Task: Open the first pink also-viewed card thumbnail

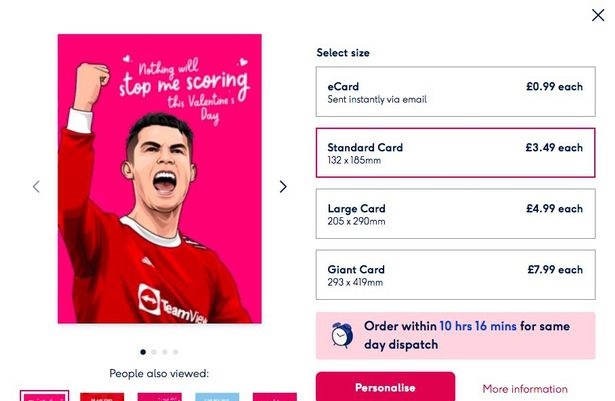Action: click(x=45, y=396)
